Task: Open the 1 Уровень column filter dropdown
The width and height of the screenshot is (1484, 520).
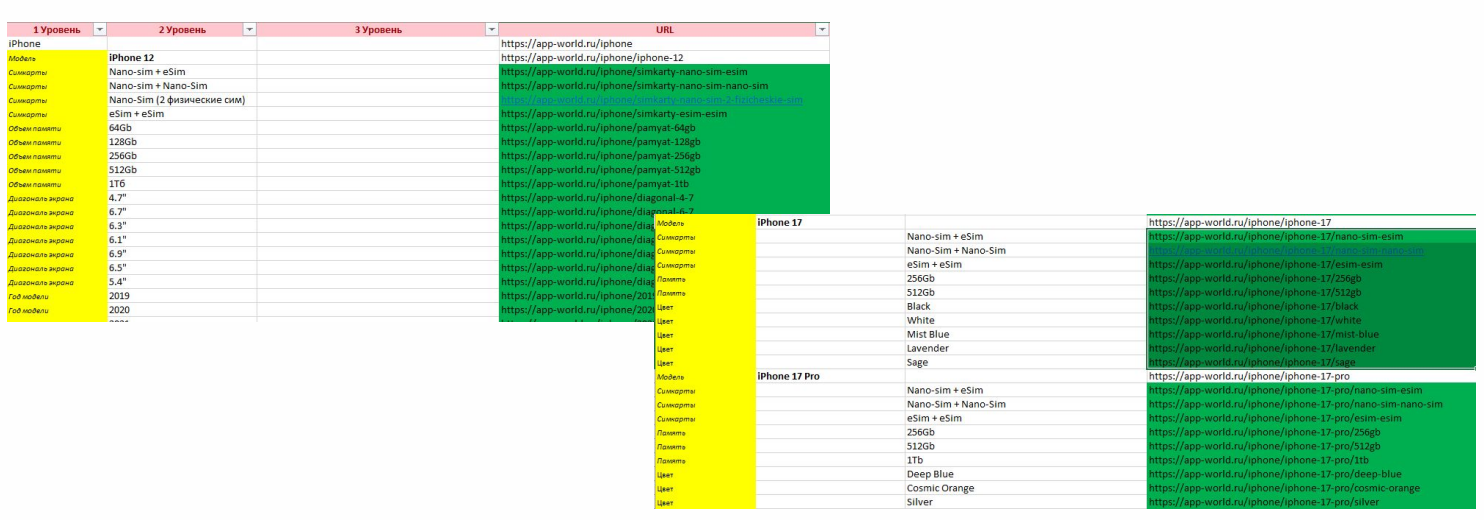Action: (x=98, y=30)
